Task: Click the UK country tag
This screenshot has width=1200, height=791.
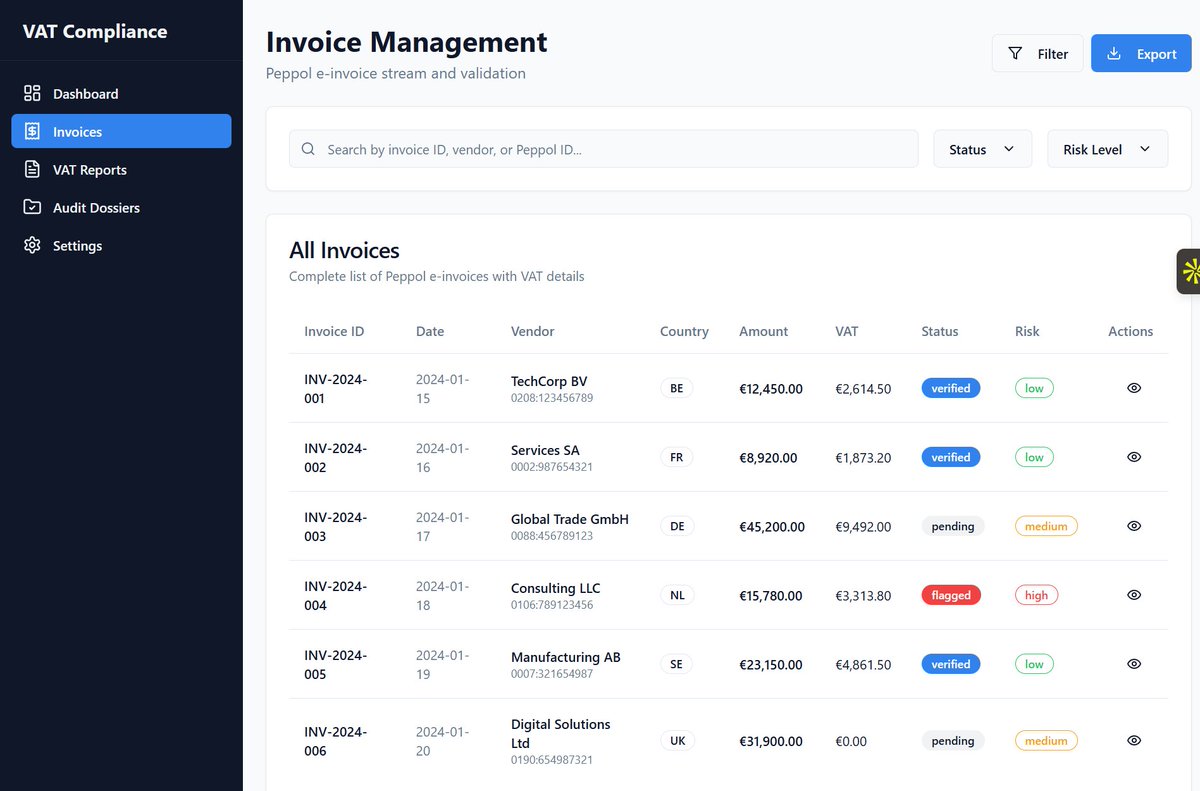Action: 677,741
